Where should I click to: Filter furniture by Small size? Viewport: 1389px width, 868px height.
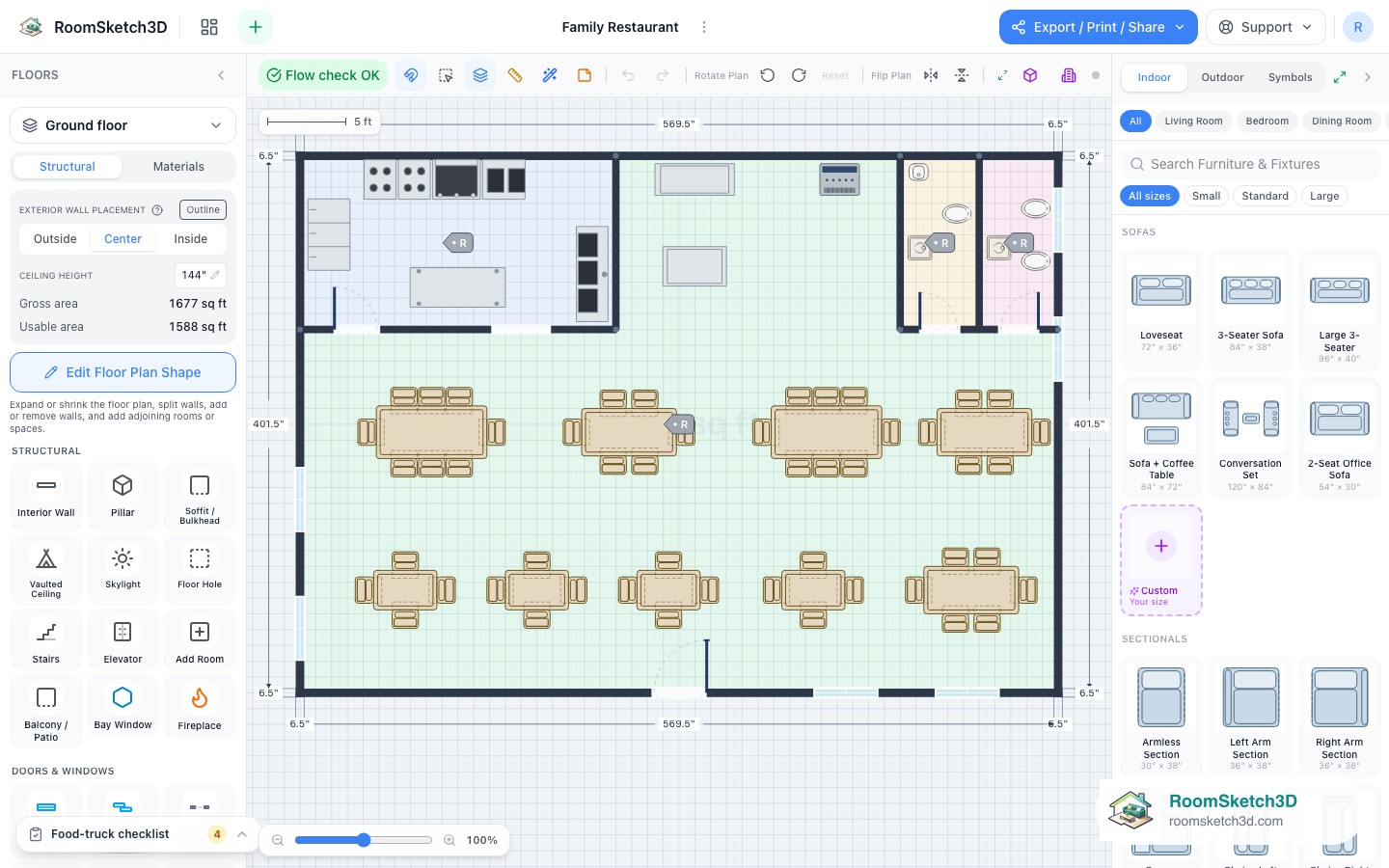(1207, 196)
